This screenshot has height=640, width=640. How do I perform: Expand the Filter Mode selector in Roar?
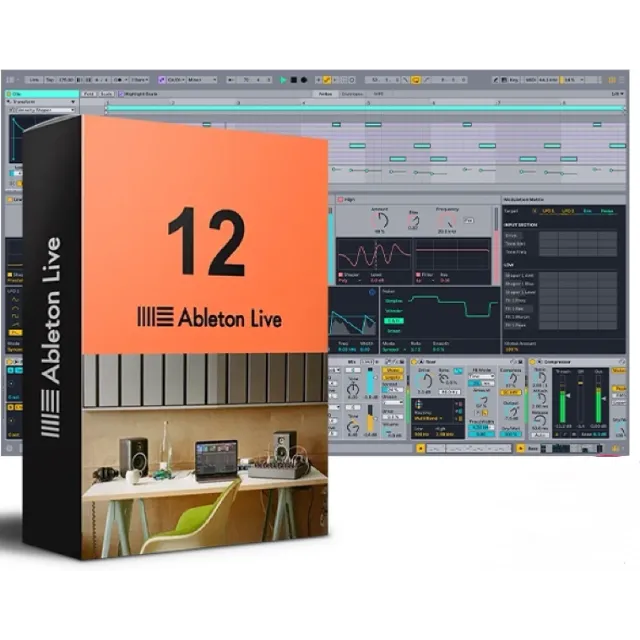481,377
